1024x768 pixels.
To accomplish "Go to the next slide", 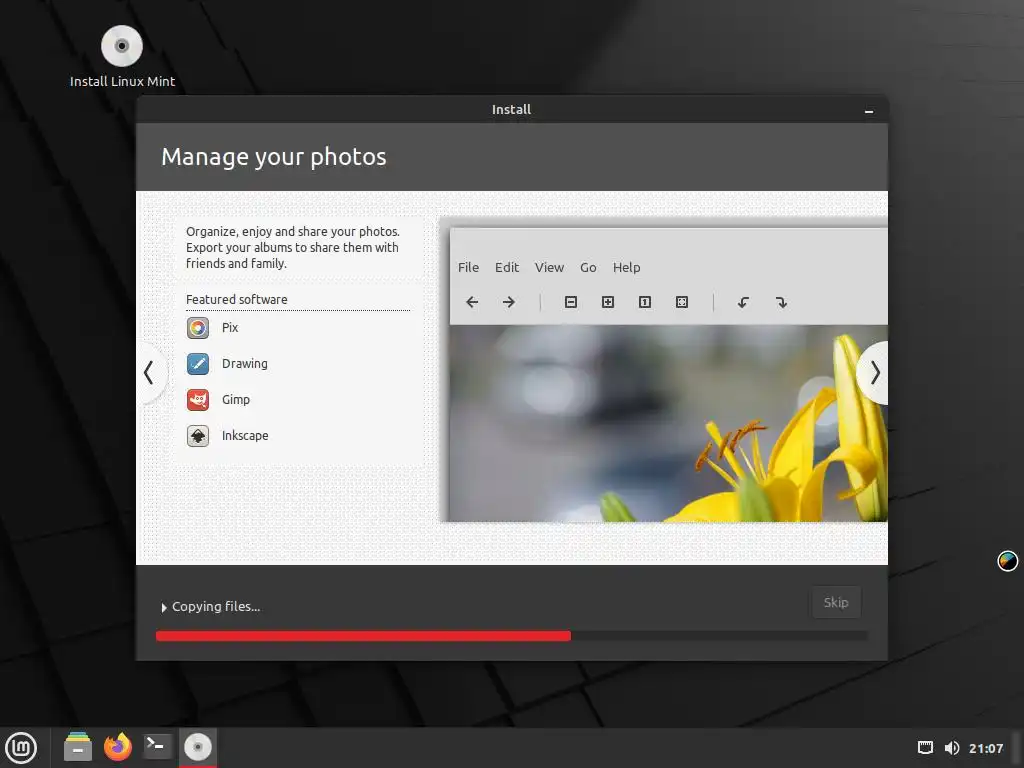I will 874,373.
